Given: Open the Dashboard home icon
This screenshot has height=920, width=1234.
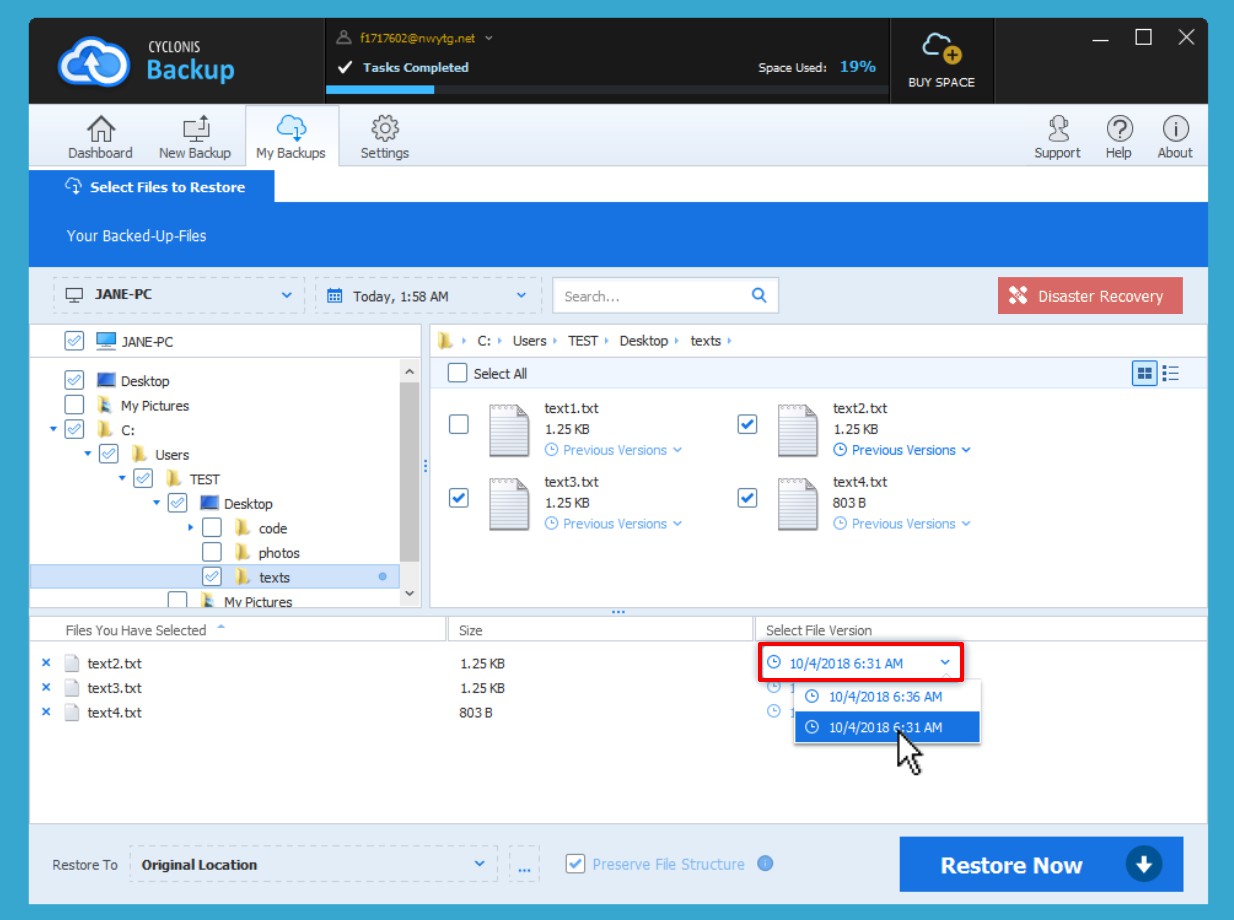Looking at the screenshot, I should click(x=100, y=129).
